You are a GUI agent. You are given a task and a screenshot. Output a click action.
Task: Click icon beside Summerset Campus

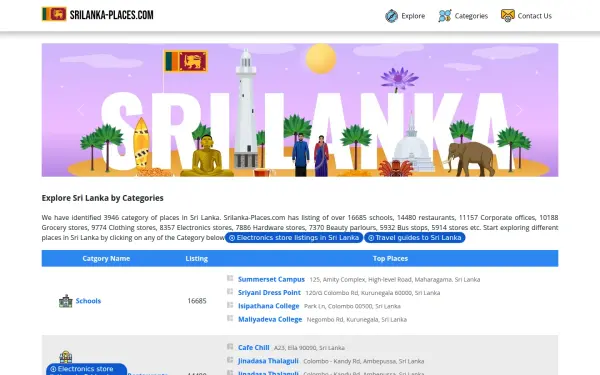pos(230,278)
